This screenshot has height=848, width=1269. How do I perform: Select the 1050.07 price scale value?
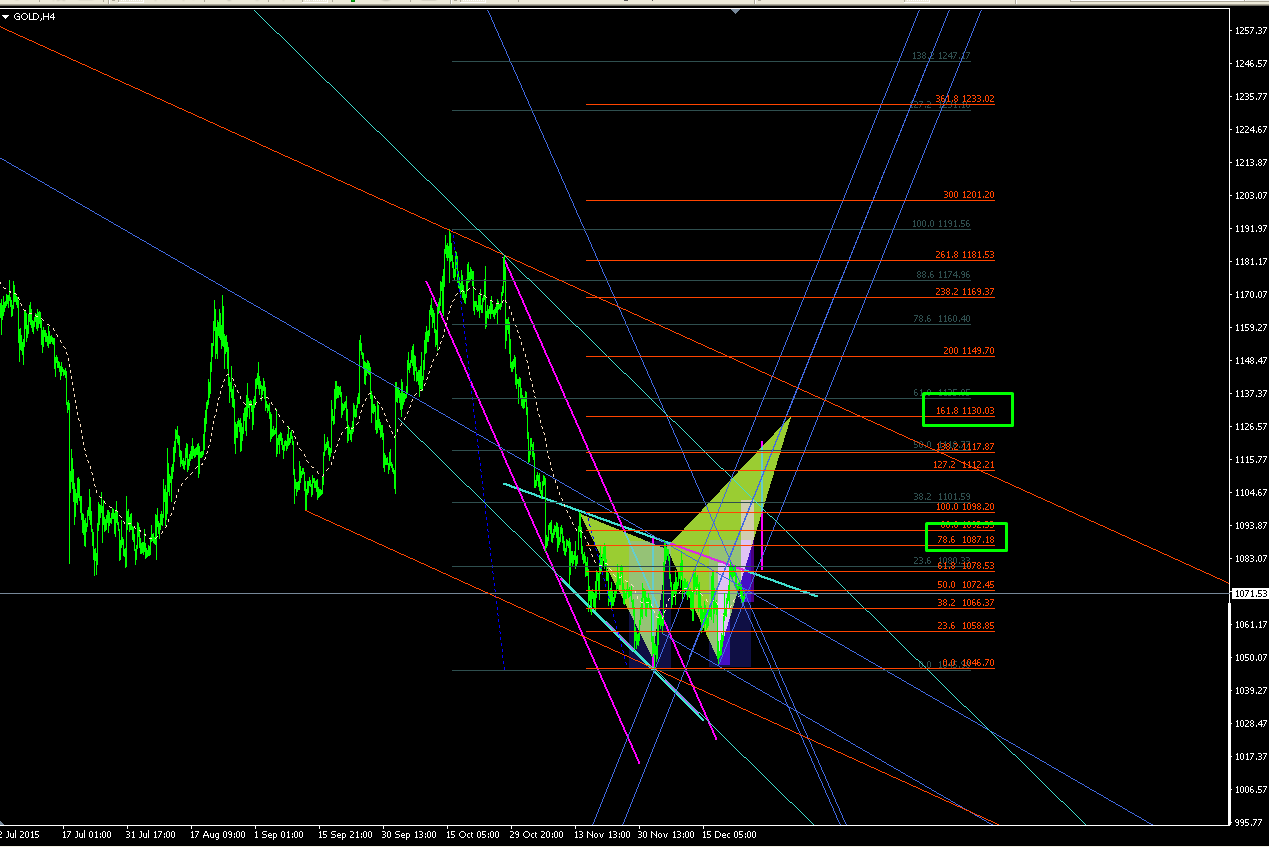click(1251, 658)
